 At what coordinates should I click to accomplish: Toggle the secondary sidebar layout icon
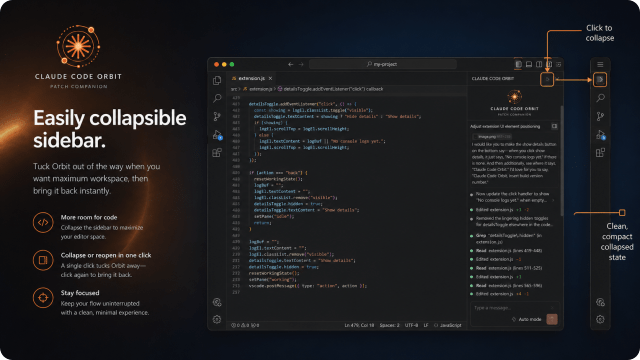pos(549,64)
